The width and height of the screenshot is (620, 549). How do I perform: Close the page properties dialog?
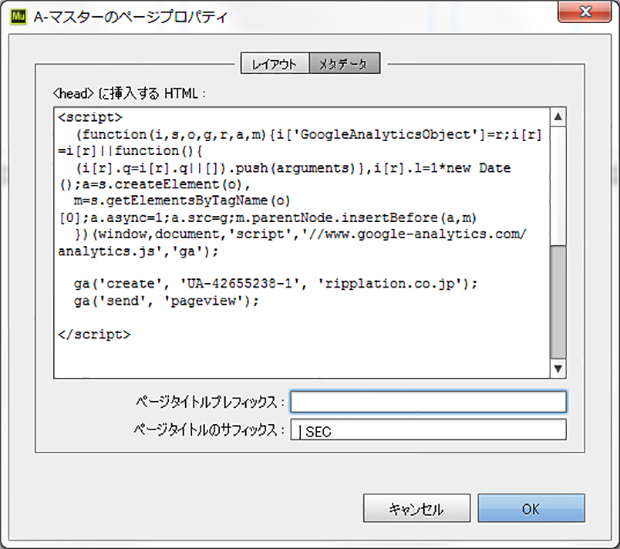585,12
